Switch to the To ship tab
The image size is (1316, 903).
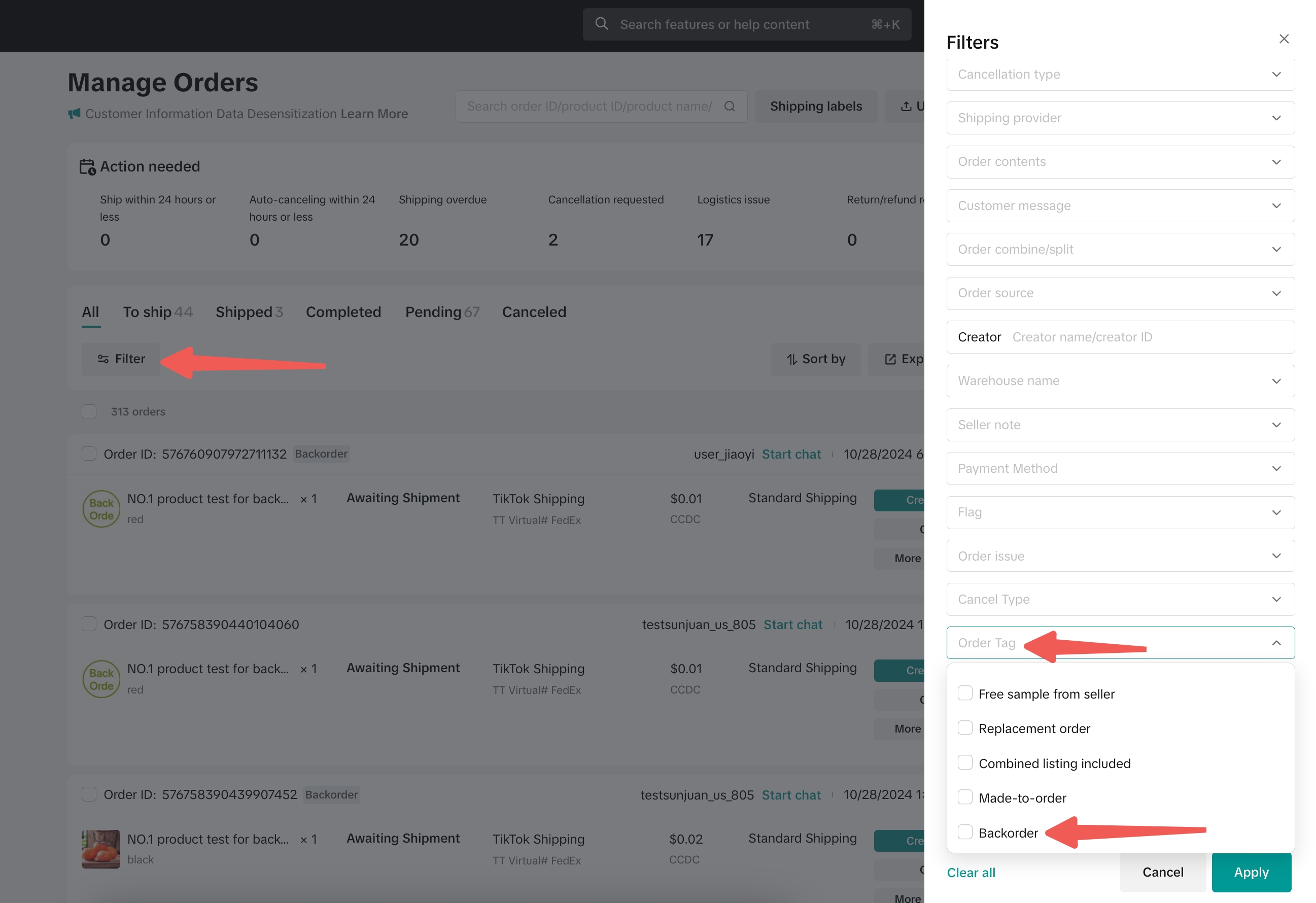157,312
